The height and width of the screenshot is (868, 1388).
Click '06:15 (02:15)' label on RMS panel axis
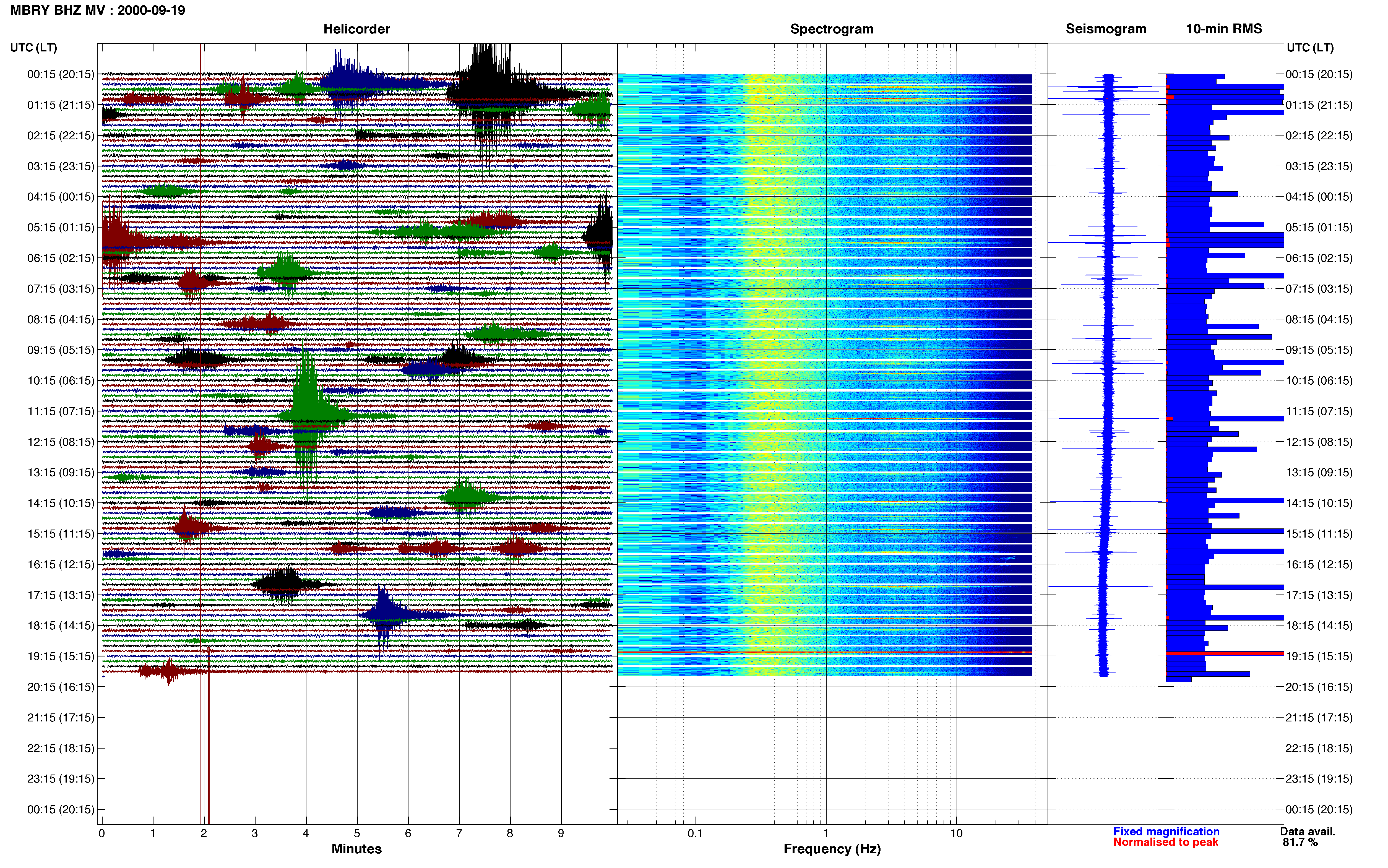tap(1319, 258)
